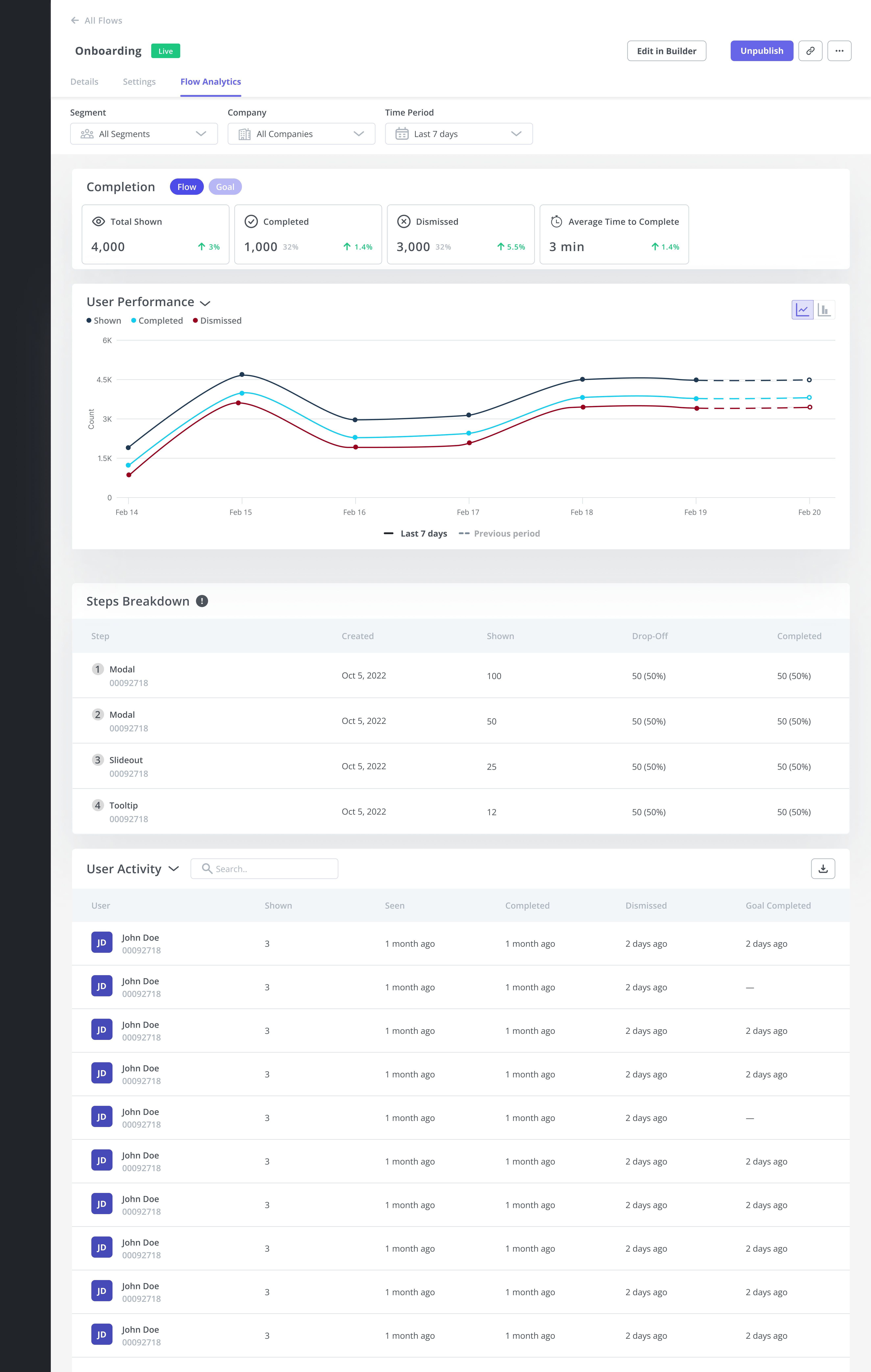Switch to the Settings tab
This screenshot has width=871, height=1372.
pyautogui.click(x=139, y=81)
